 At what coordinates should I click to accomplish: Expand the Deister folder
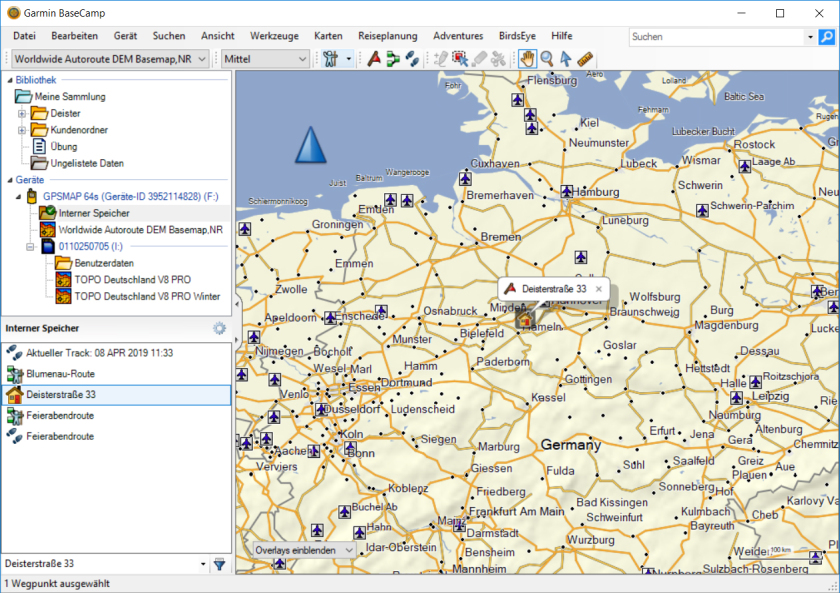[22, 114]
